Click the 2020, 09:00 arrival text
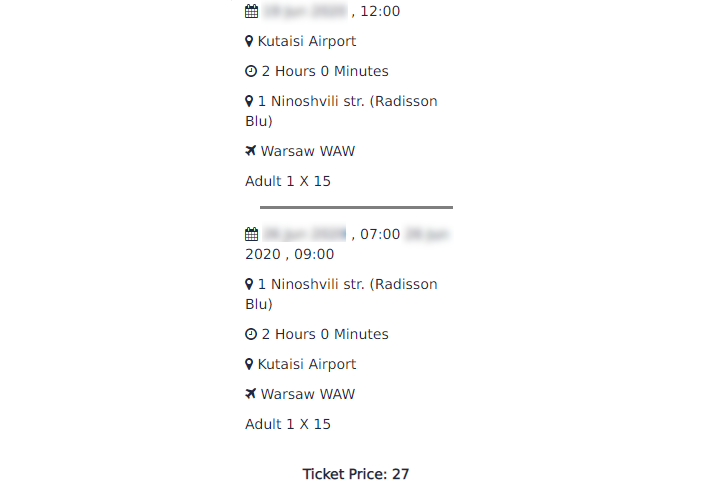710x487 pixels. pos(290,254)
